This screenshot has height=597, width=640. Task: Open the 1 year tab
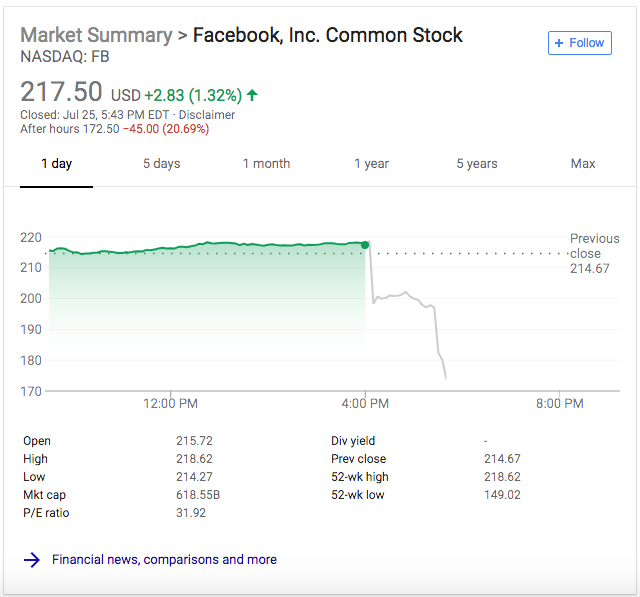click(371, 164)
